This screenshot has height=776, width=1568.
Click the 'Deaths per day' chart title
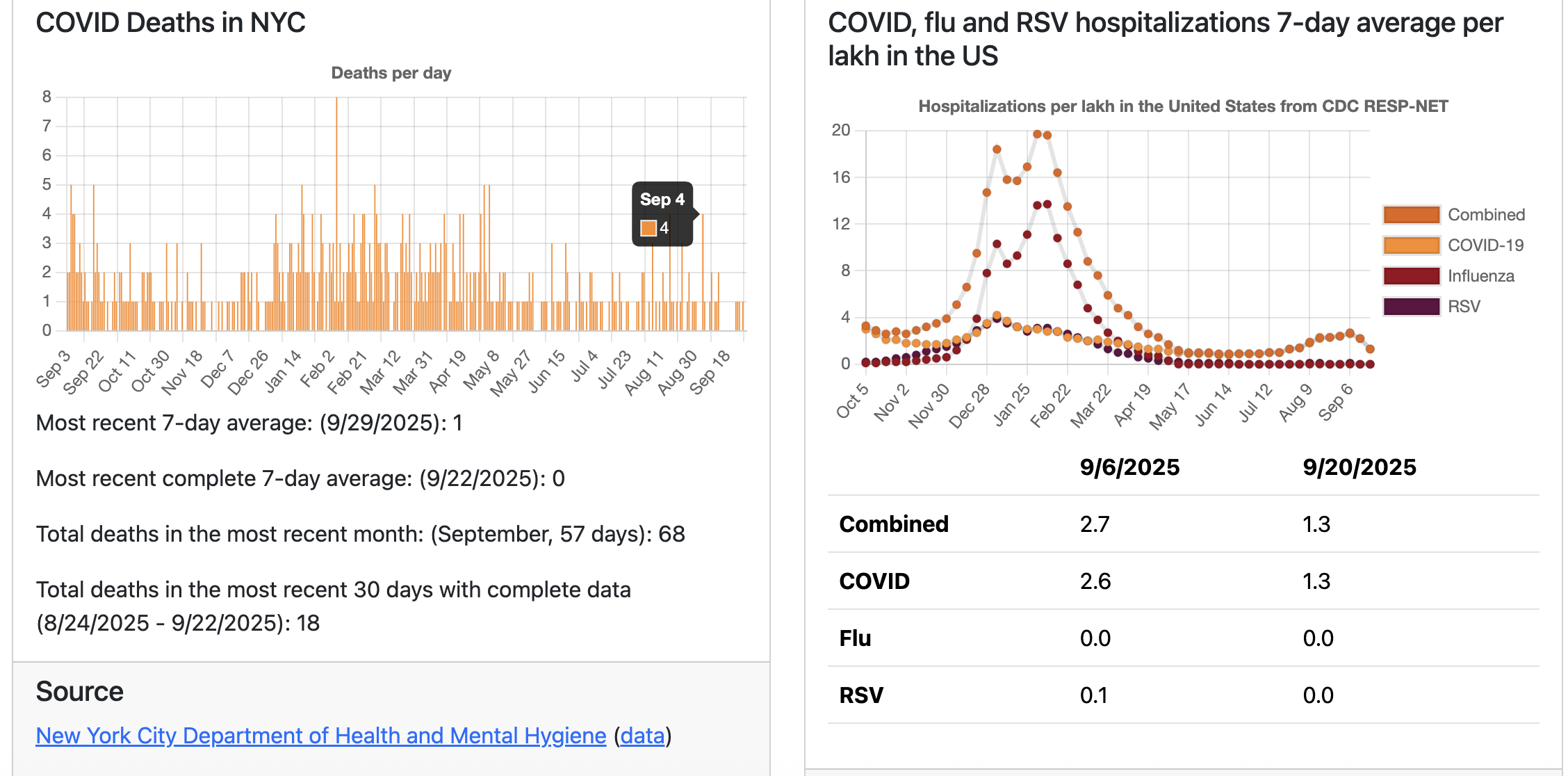coord(391,73)
